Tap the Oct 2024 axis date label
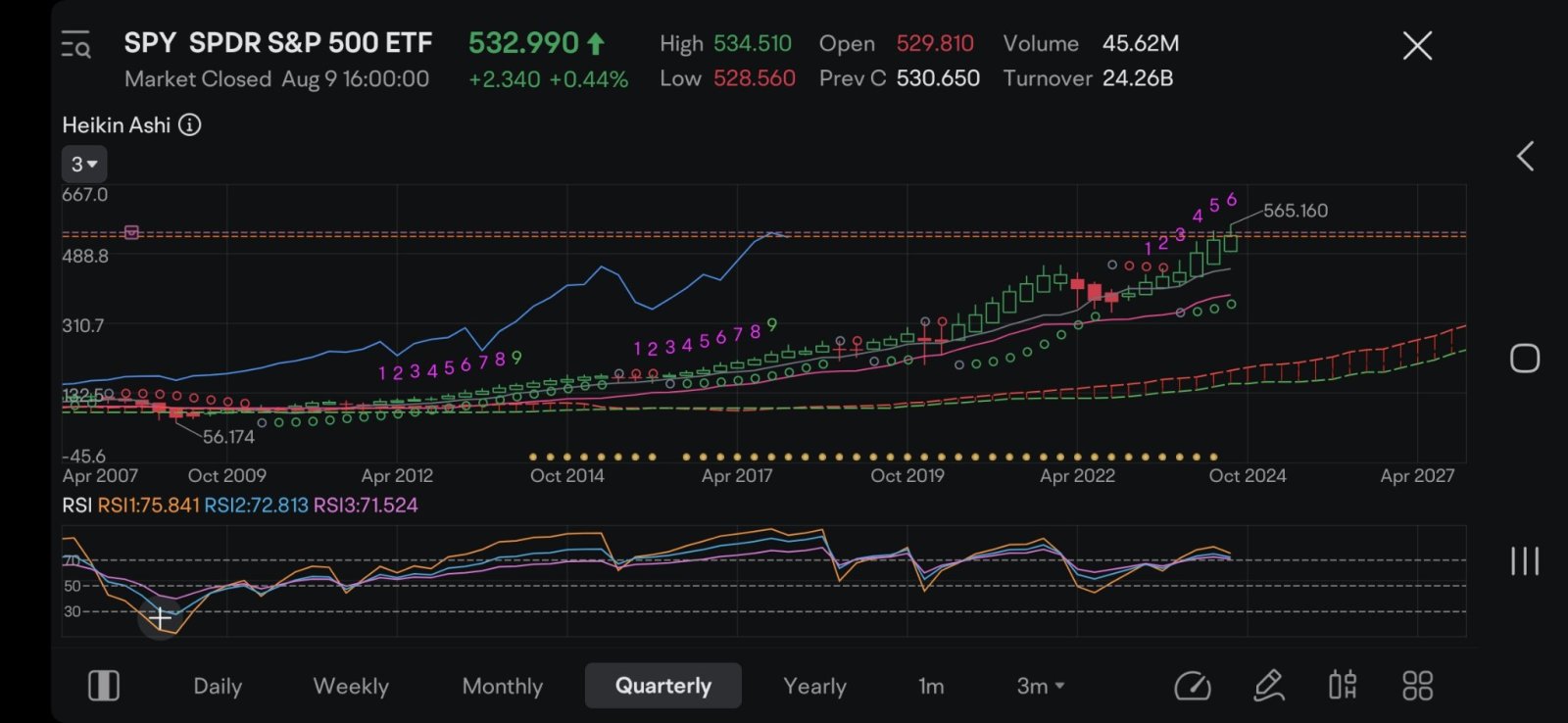Viewport: 1568px width, 723px height. [1248, 476]
